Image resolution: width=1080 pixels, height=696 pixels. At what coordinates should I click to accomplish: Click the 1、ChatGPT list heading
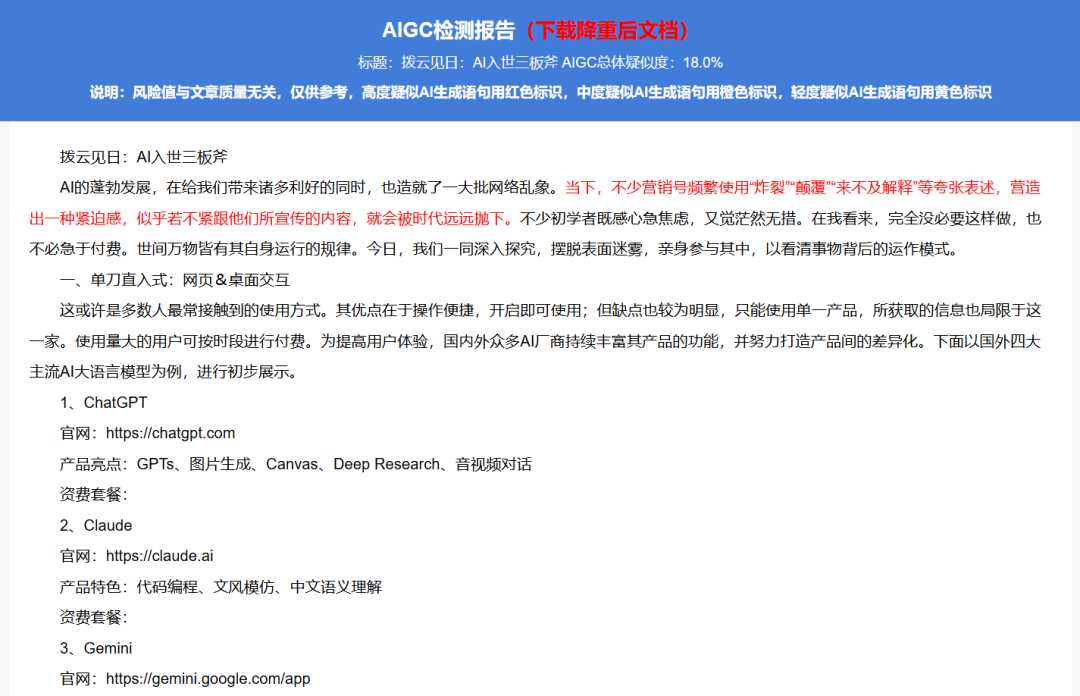[x=103, y=402]
